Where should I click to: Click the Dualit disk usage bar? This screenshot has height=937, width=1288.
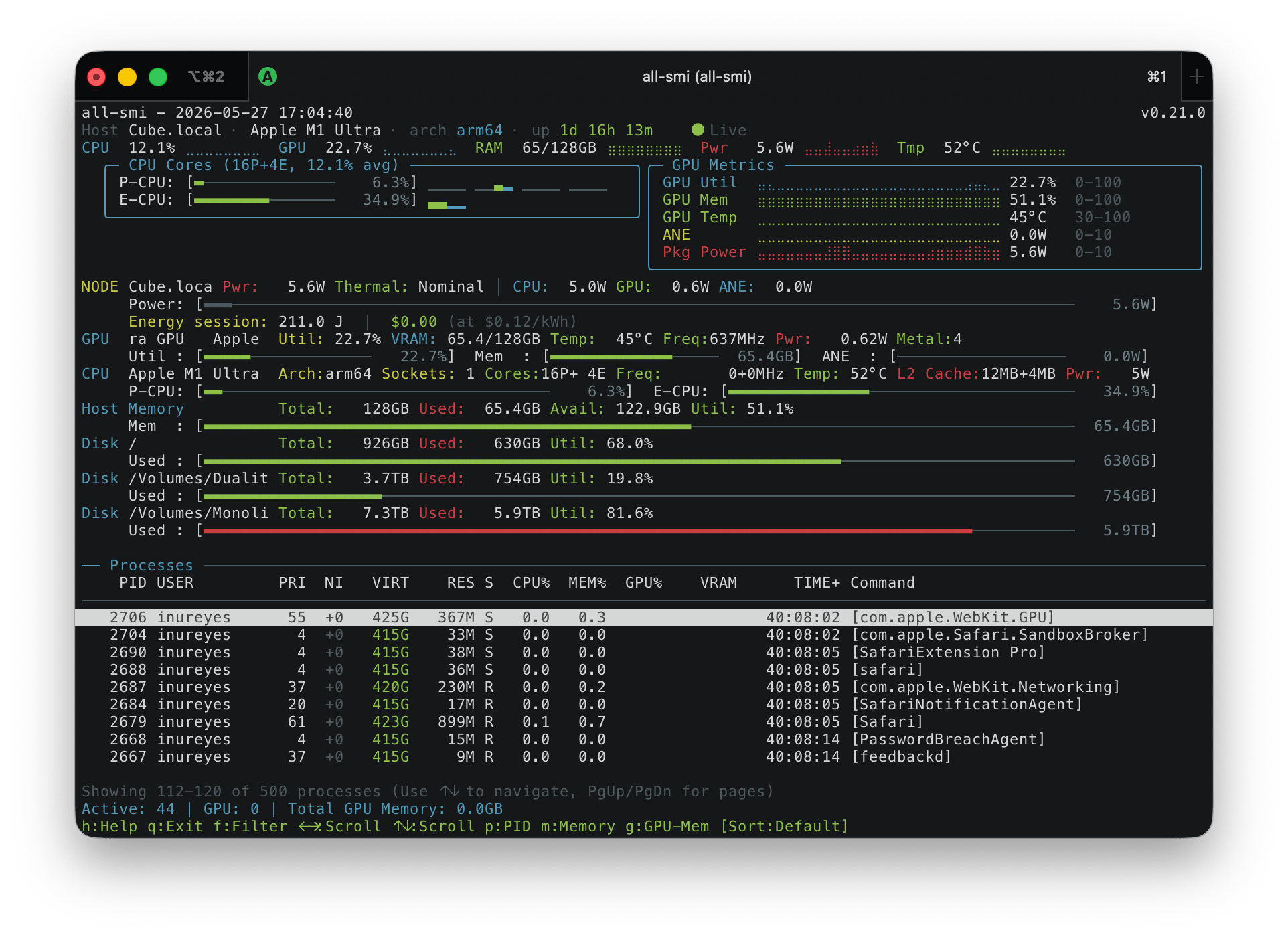pos(639,496)
